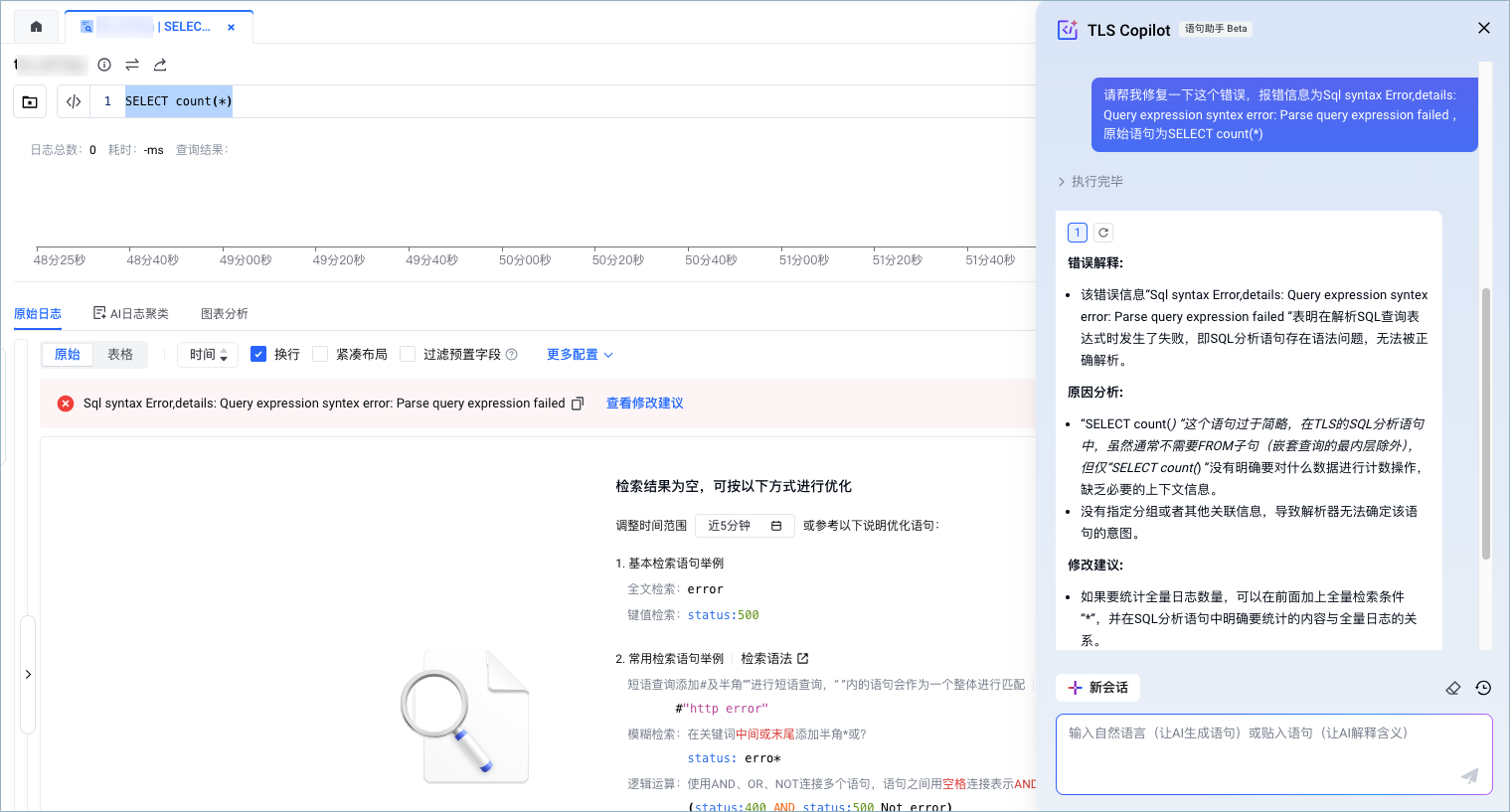Click the TLS Copilot logo icon
This screenshot has width=1510, height=812.
(1068, 30)
